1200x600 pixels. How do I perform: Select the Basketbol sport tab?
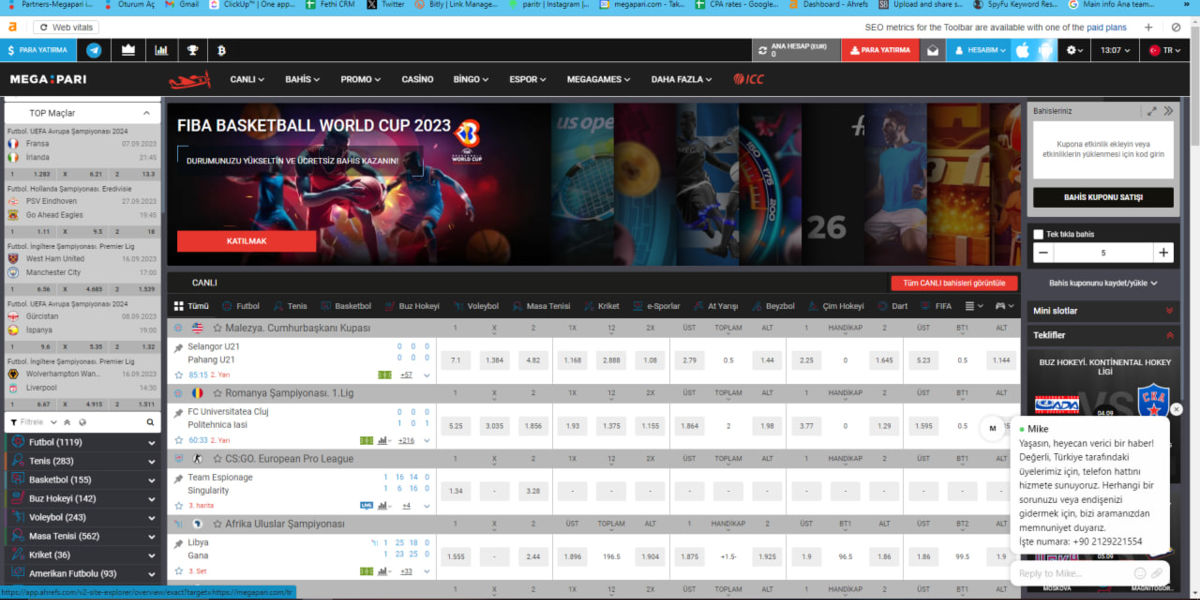pyautogui.click(x=345, y=306)
